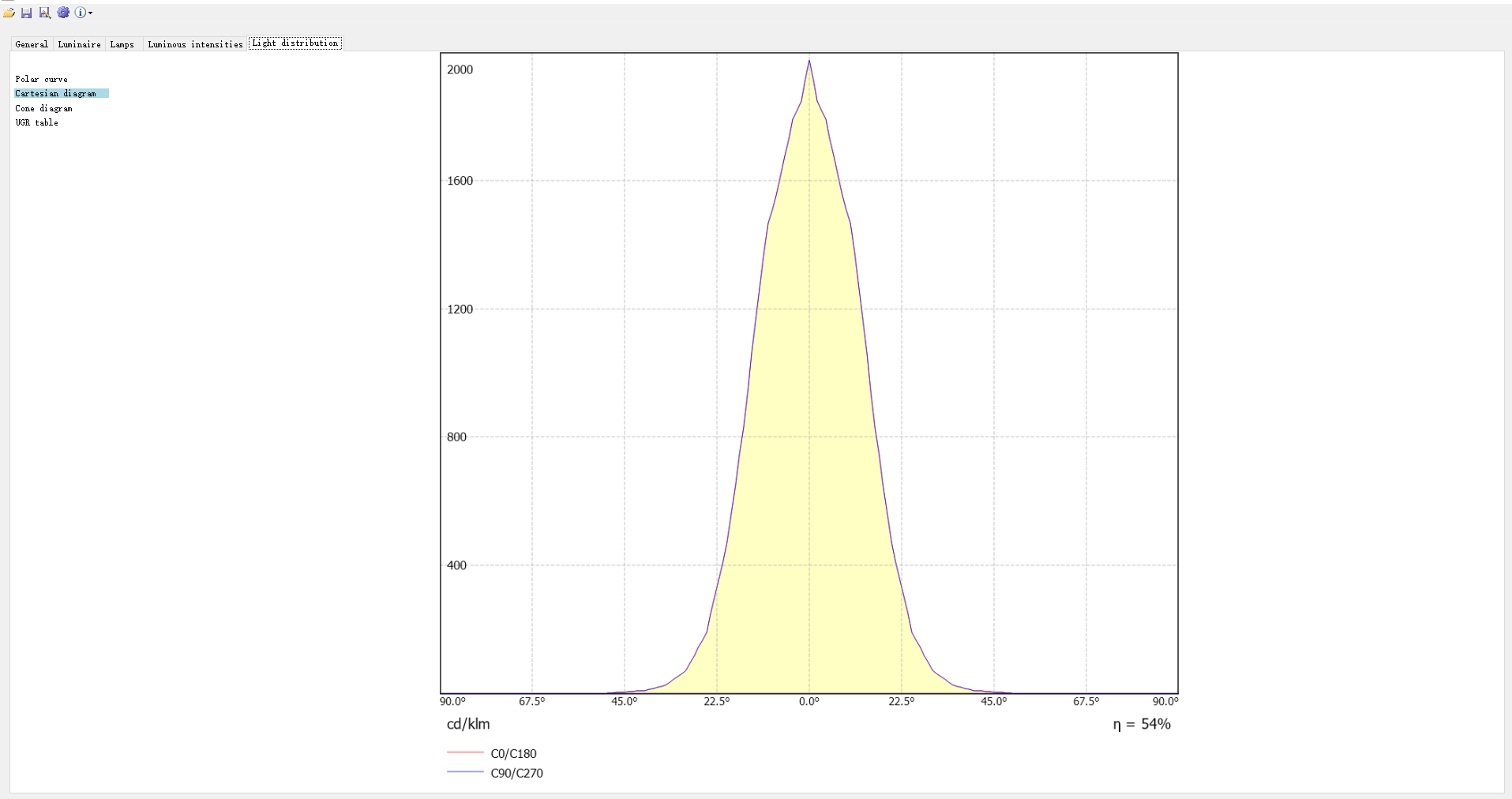This screenshot has width=1512, height=799.
Task: Click the red C0/C180 legend line
Action: pos(465,753)
